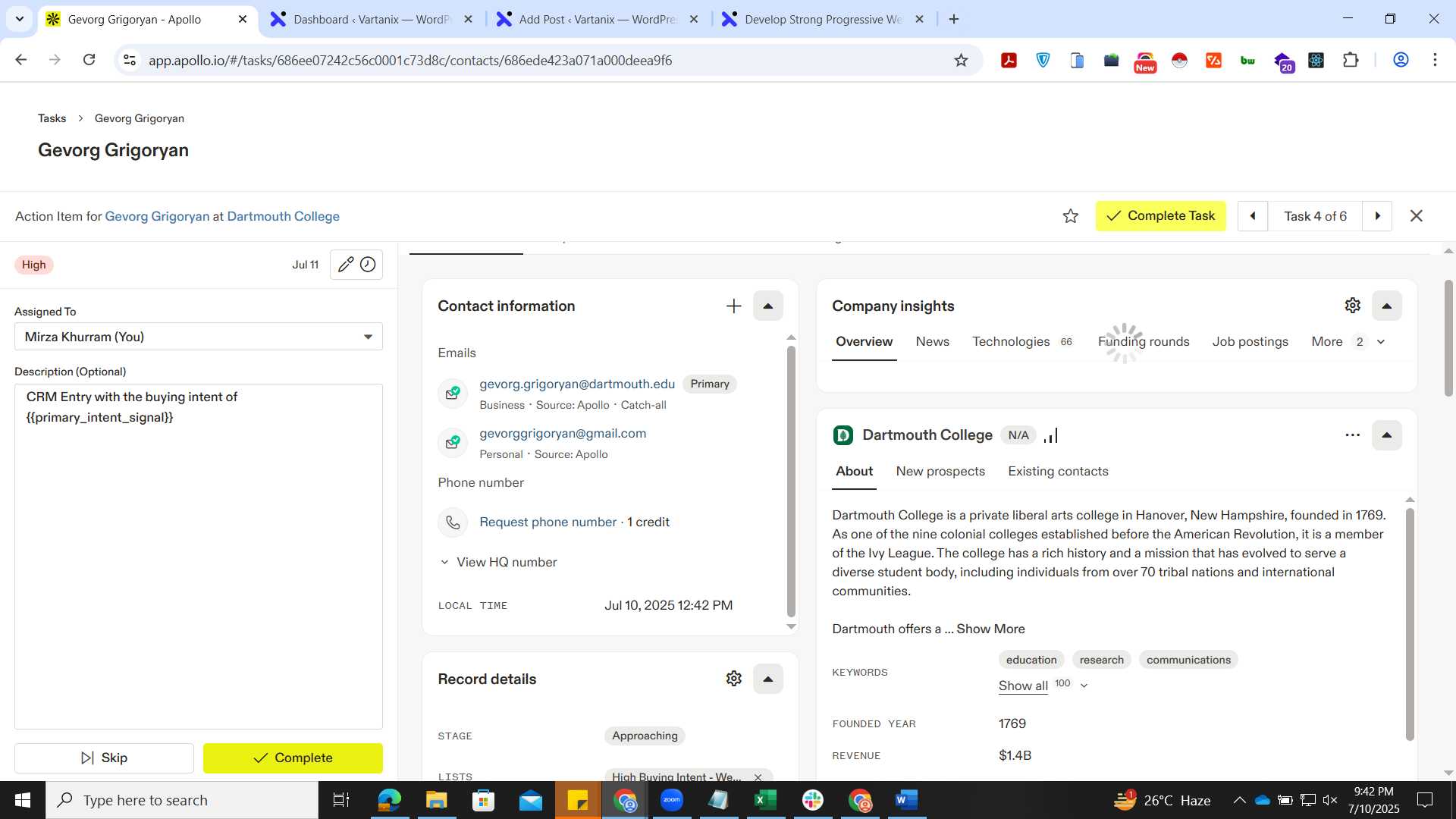Image resolution: width=1456 pixels, height=819 pixels.
Task: Open the reschedule clock icon
Action: 368,265
